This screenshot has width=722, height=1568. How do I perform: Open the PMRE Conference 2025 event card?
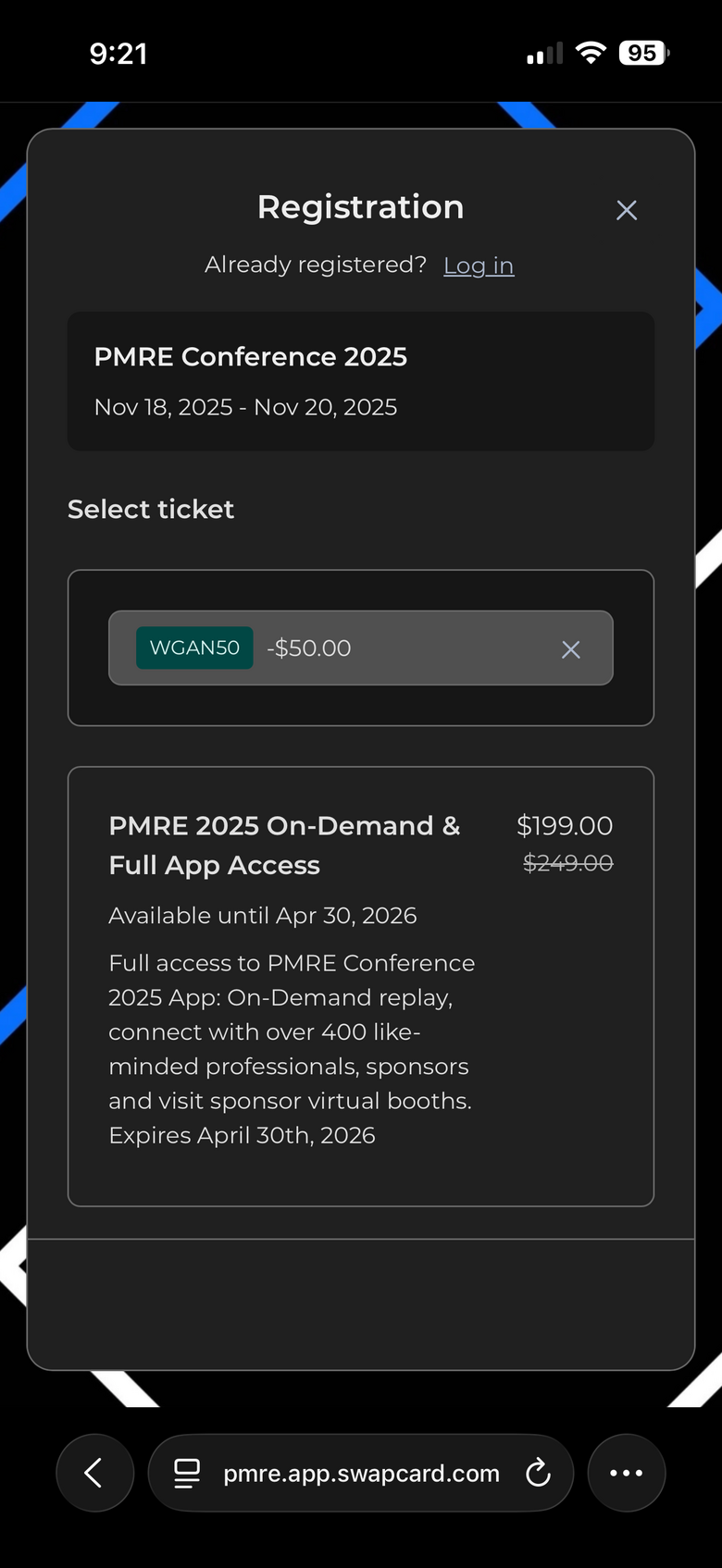point(361,381)
